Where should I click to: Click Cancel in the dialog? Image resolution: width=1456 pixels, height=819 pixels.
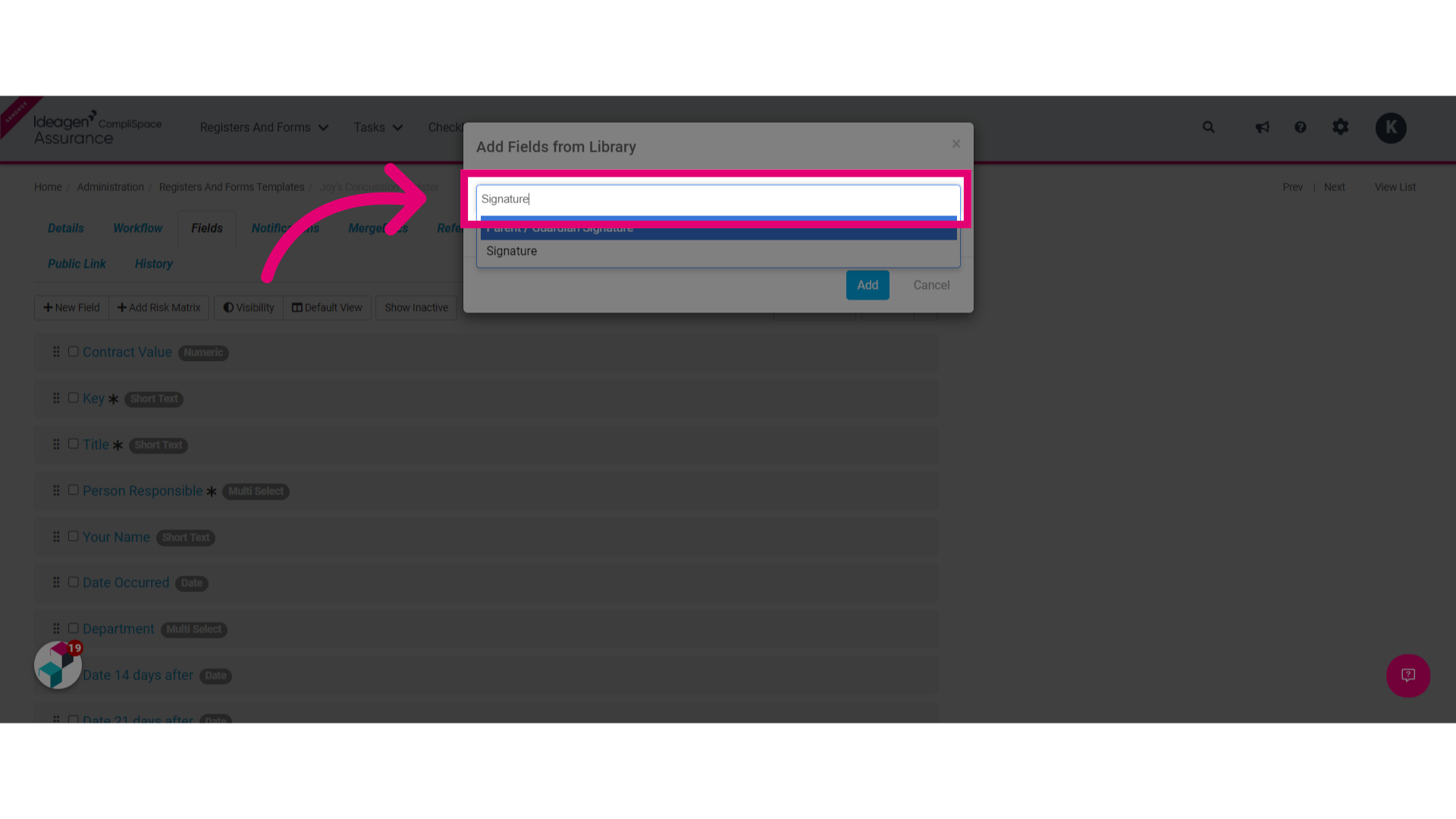pyautogui.click(x=931, y=285)
